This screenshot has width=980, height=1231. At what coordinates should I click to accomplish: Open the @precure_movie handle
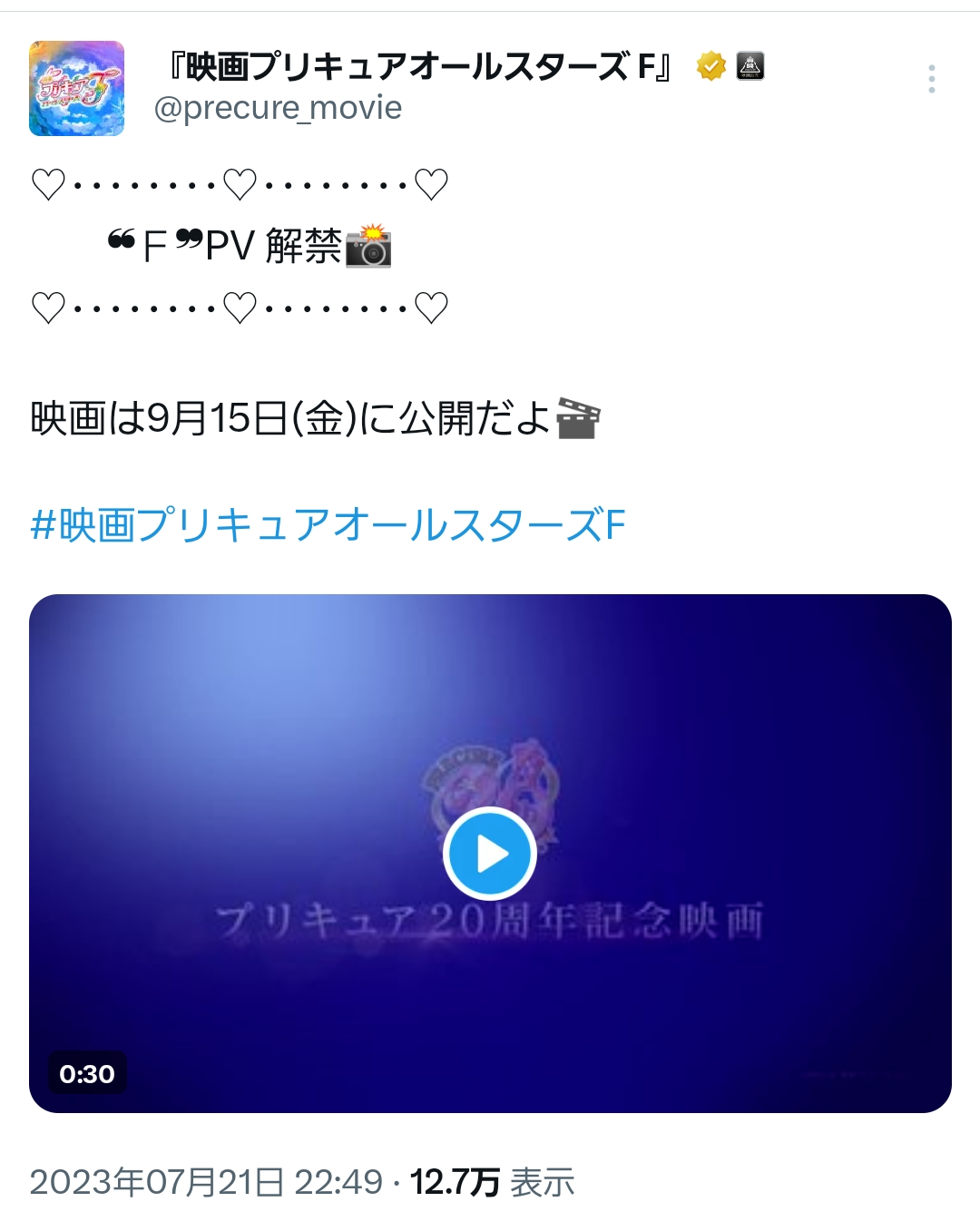point(278,108)
